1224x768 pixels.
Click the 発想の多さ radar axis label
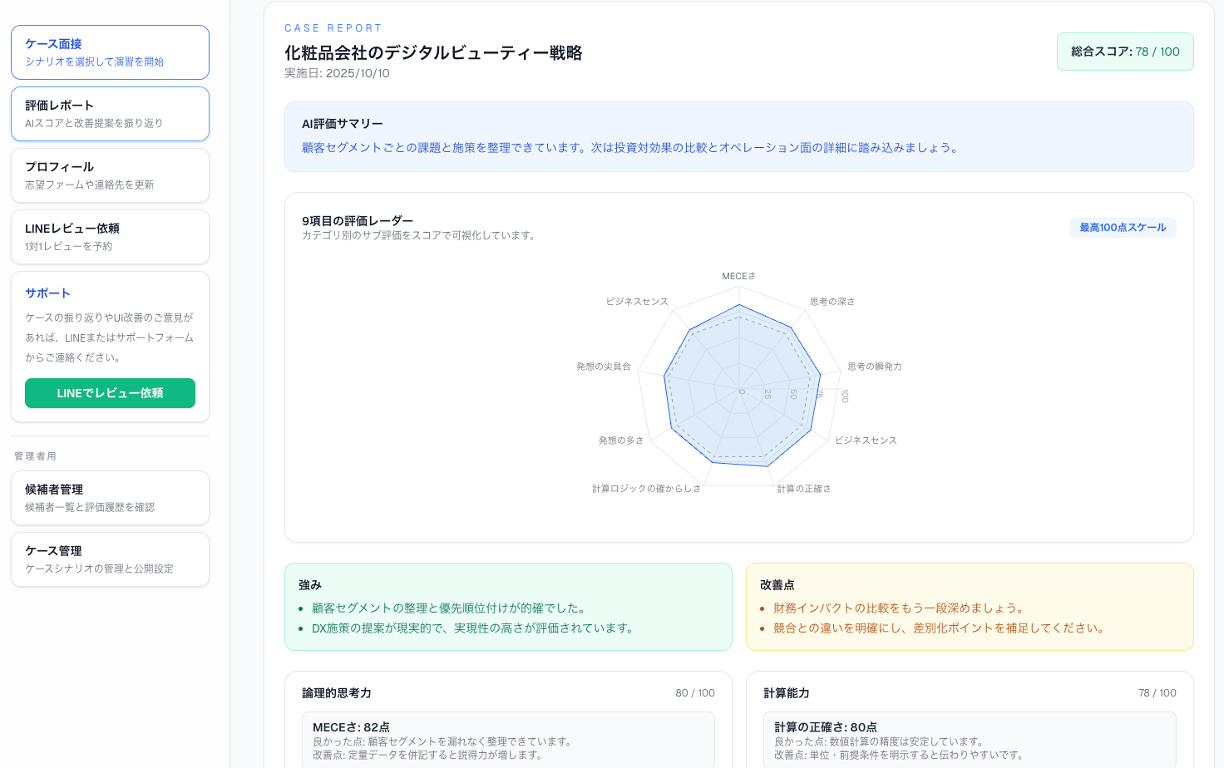[621, 440]
